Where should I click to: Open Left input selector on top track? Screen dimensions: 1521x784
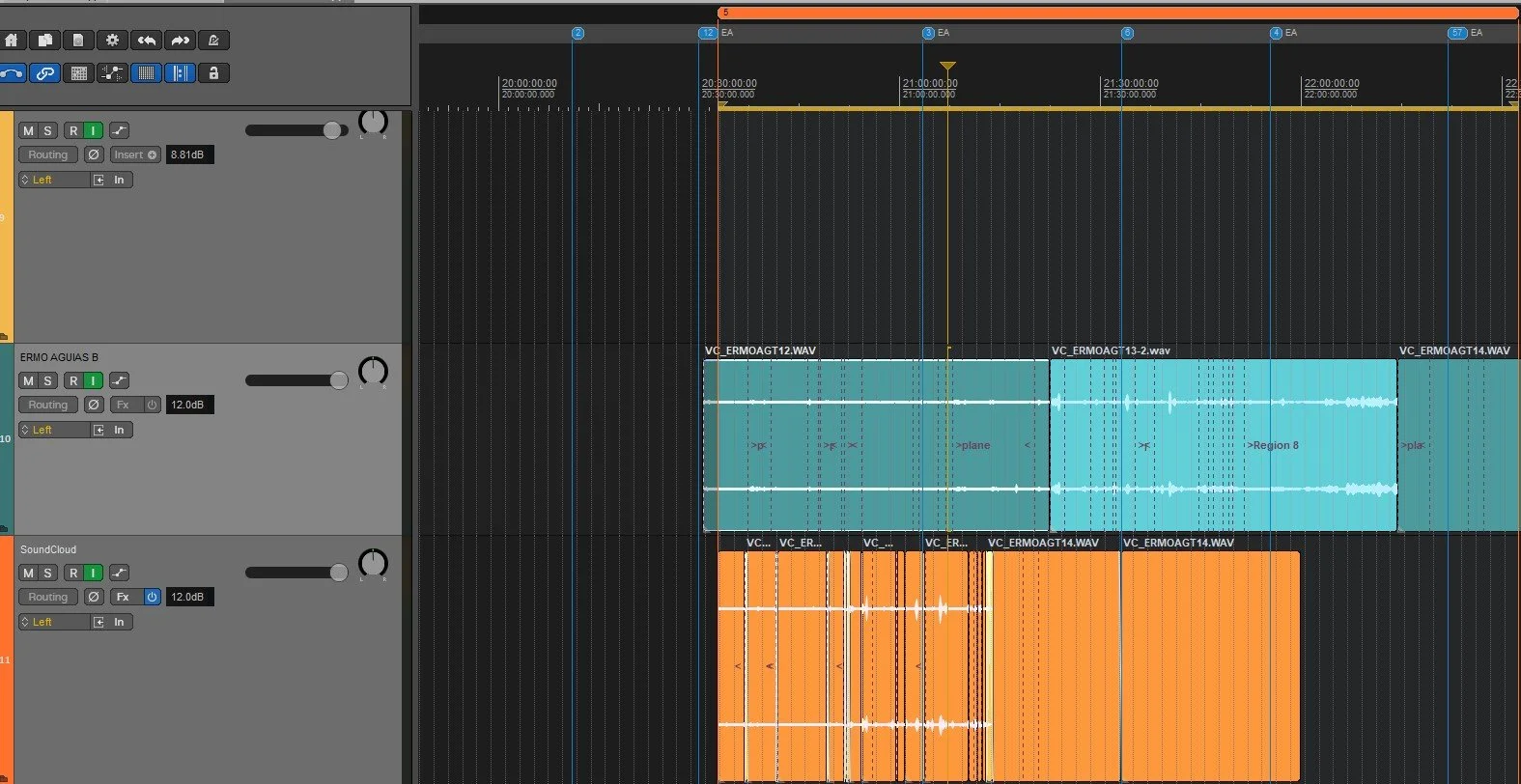pyautogui.click(x=53, y=180)
